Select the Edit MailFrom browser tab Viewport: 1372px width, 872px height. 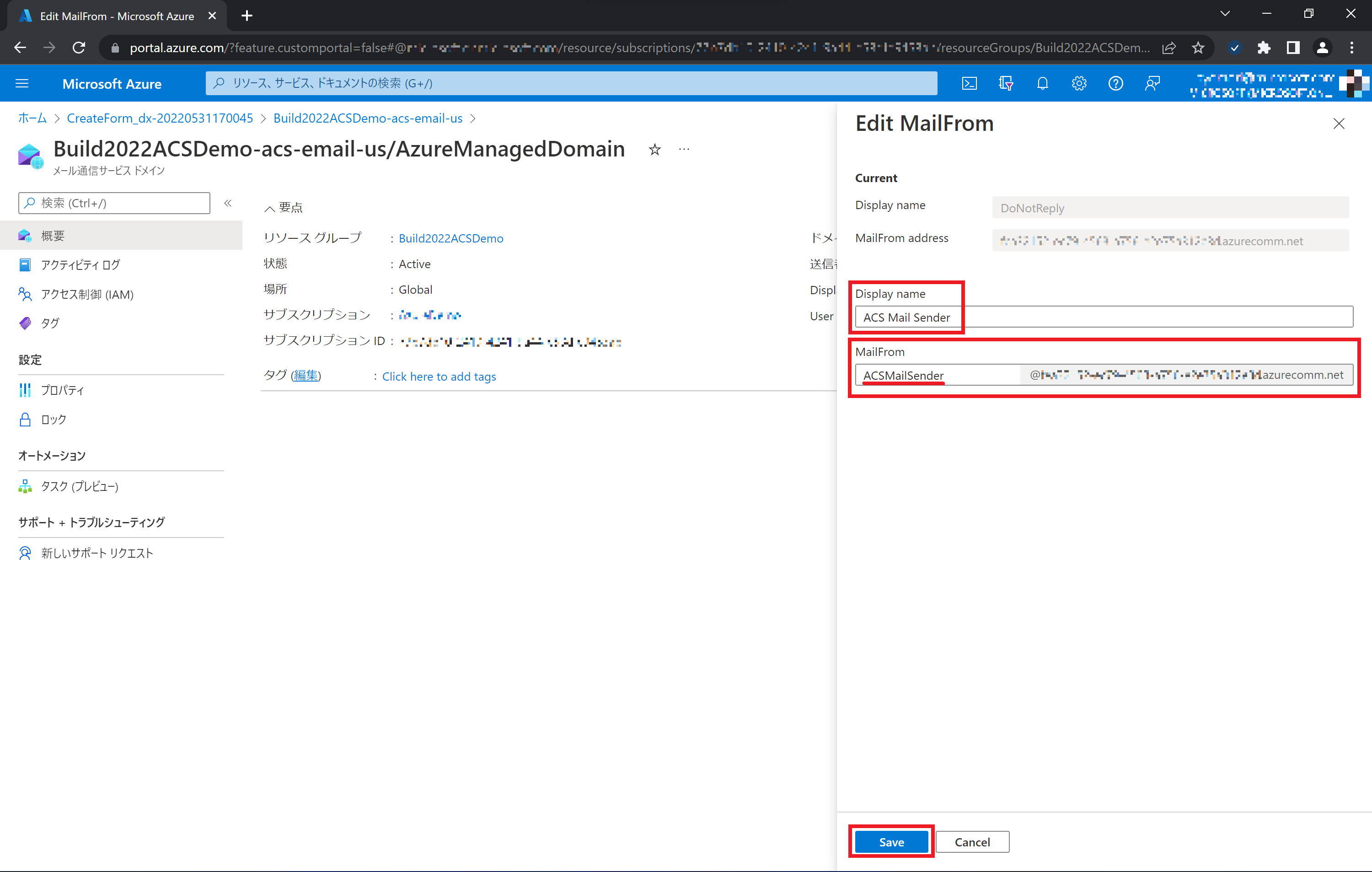tap(114, 16)
